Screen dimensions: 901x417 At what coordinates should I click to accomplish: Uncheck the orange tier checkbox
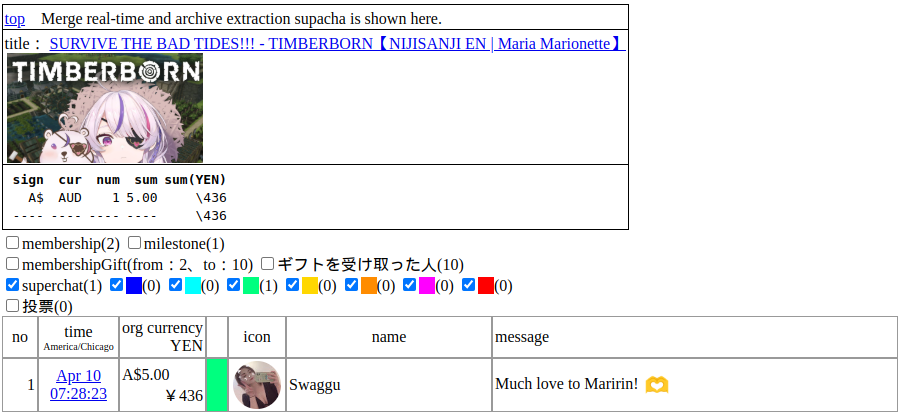point(352,284)
